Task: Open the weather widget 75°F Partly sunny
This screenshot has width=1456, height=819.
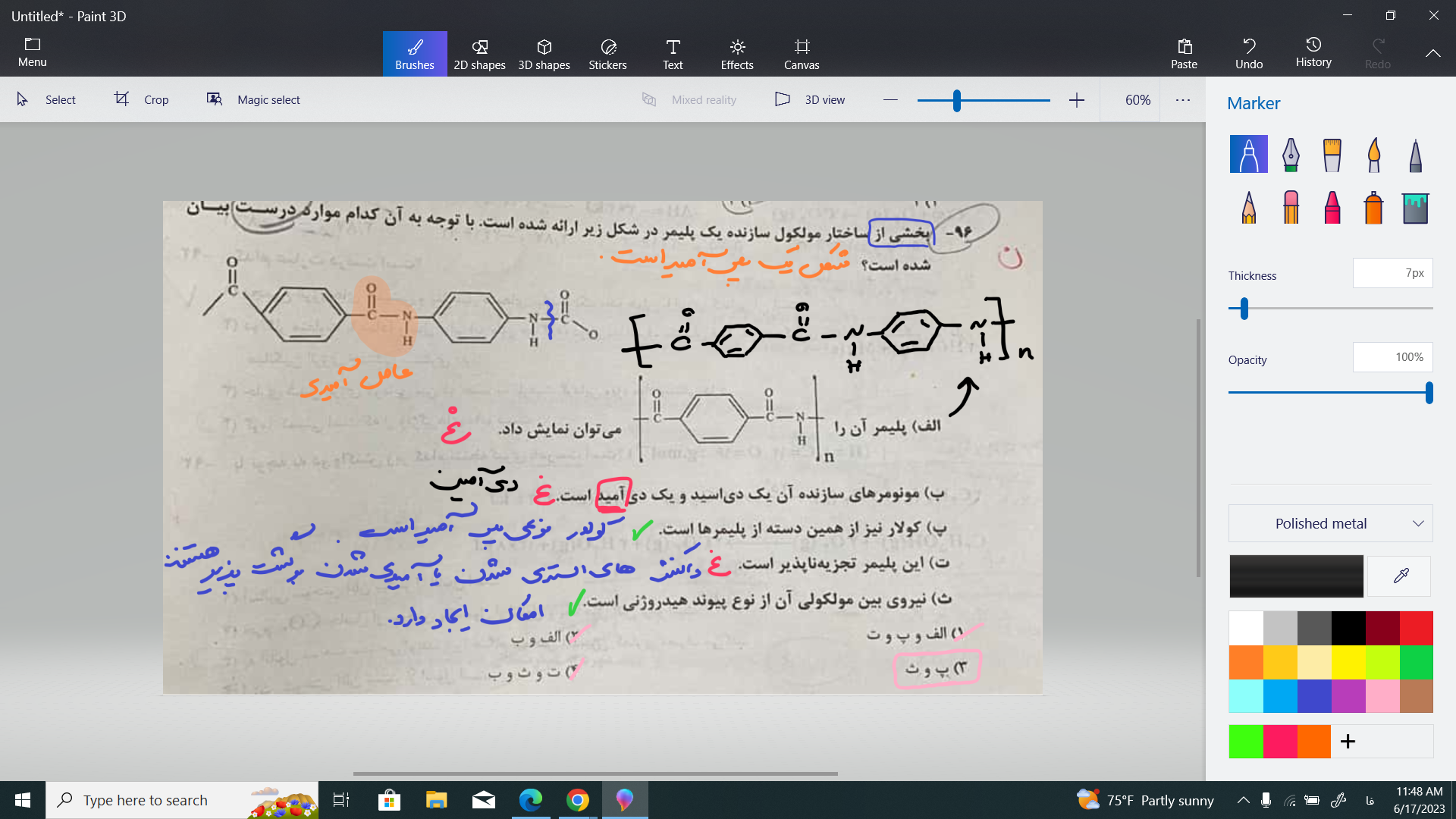Action: point(1145,800)
